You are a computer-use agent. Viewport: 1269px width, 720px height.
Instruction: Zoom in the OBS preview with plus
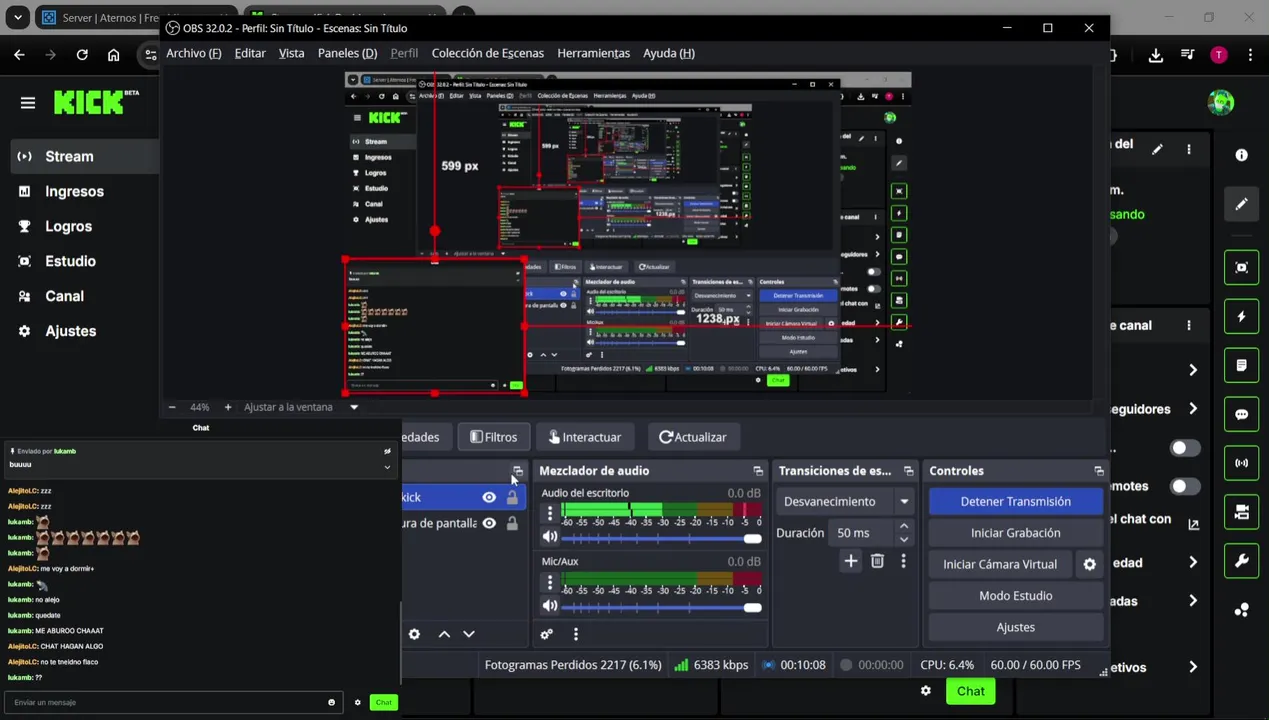(228, 407)
